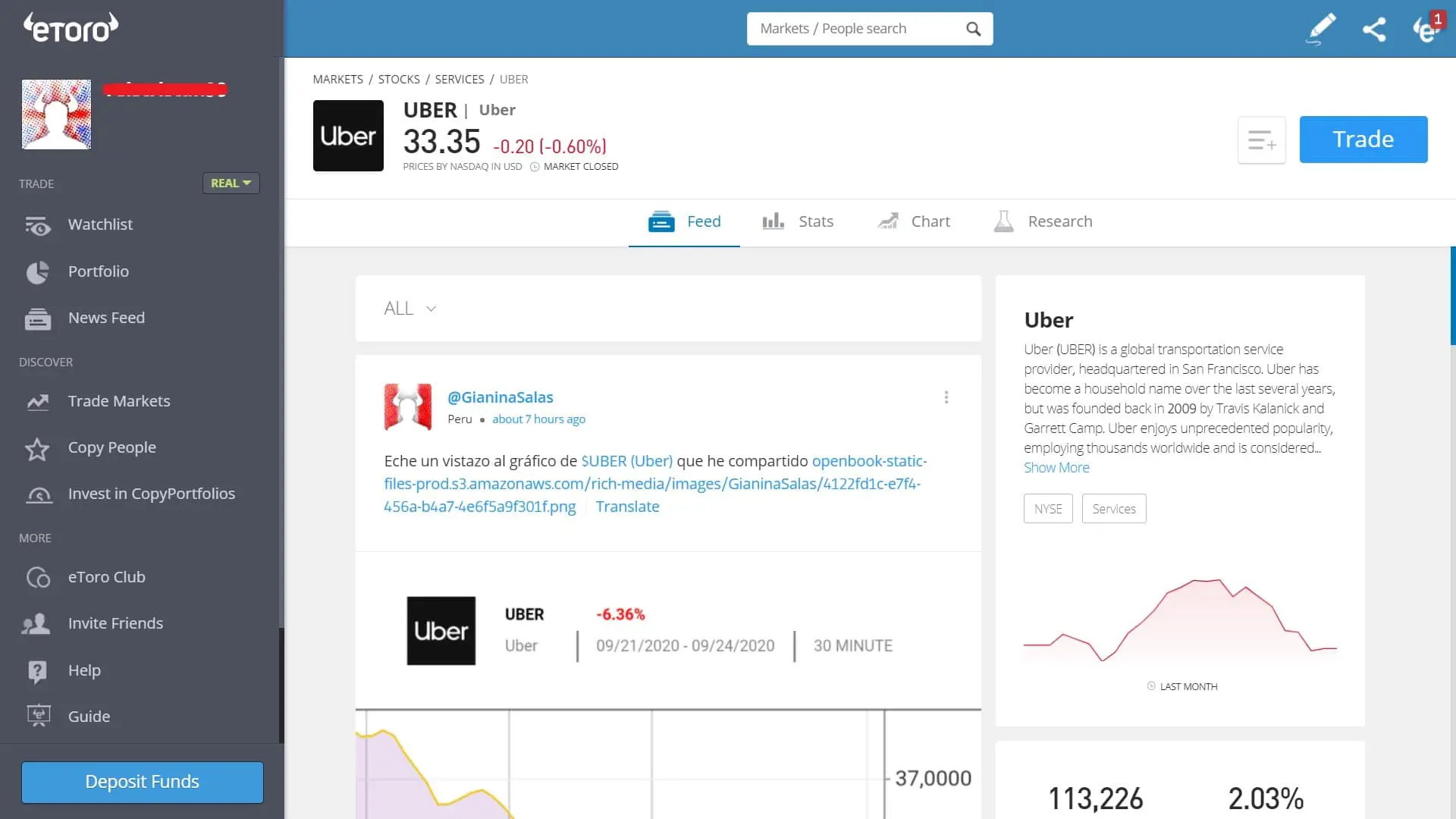1456x819 pixels.
Task: Click the 09/21/2020 - 09/24/2020 date range
Action: [686, 646]
